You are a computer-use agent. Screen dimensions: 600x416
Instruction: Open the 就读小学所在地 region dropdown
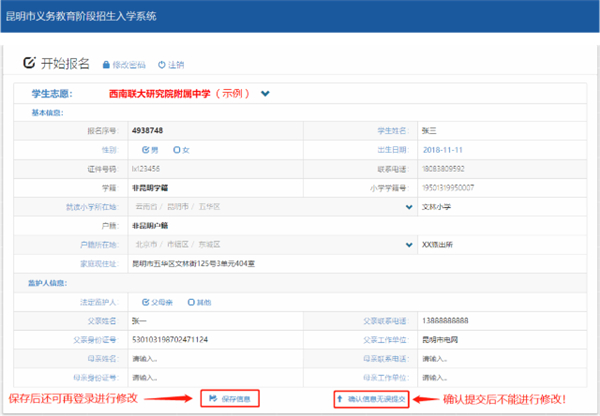(x=408, y=207)
